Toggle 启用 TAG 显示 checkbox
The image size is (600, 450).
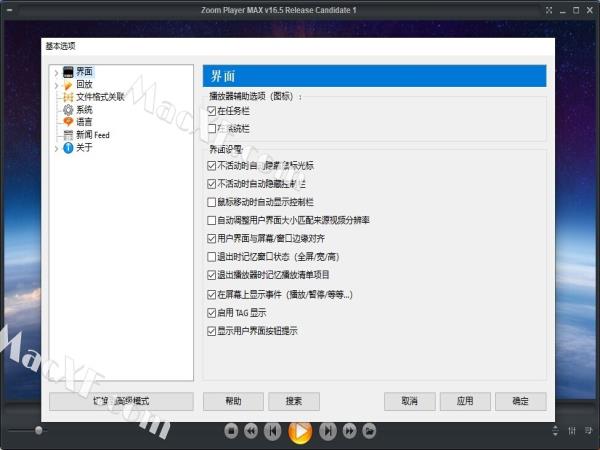pos(212,313)
